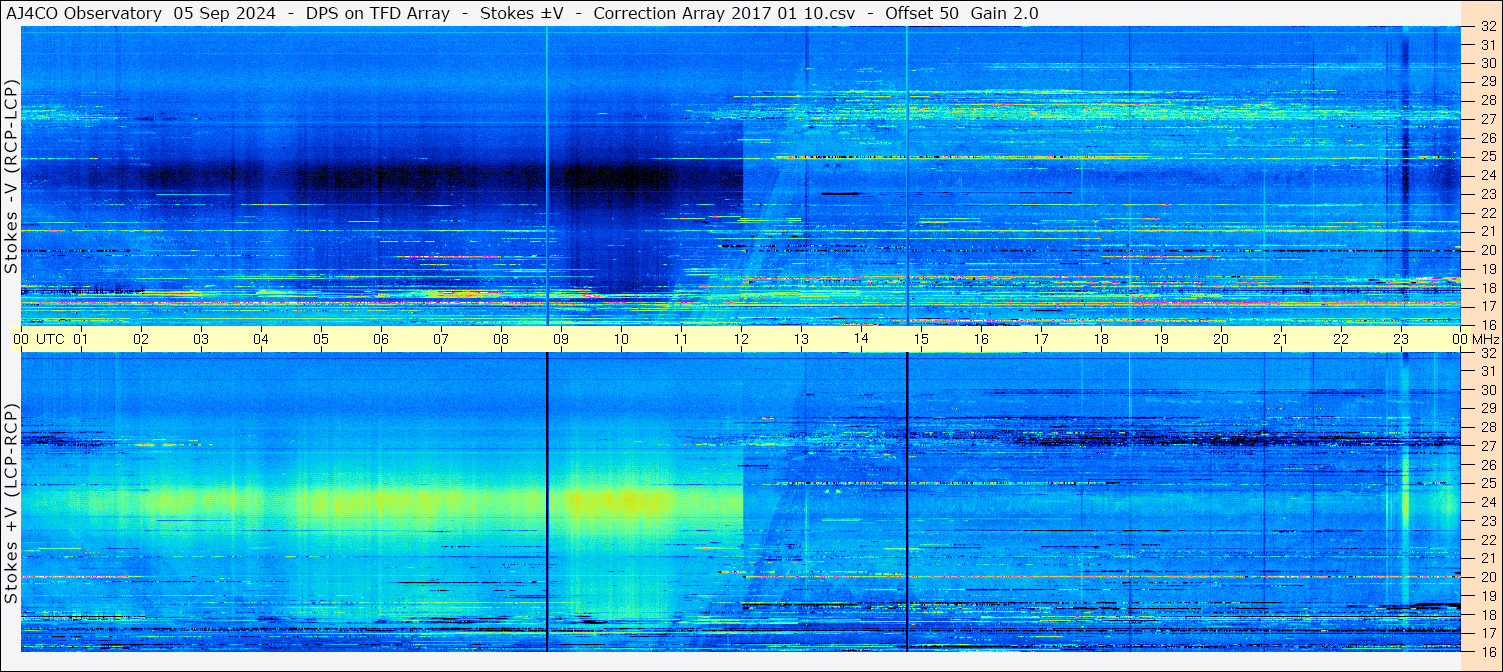This screenshot has height=672, width=1503.
Task: Click the 21 hour label on the time axis
Action: [1281, 340]
